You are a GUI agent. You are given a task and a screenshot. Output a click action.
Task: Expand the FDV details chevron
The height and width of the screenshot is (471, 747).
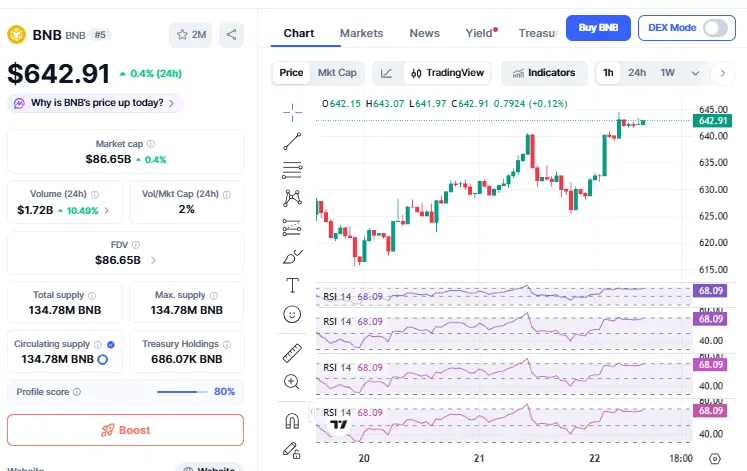(153, 260)
